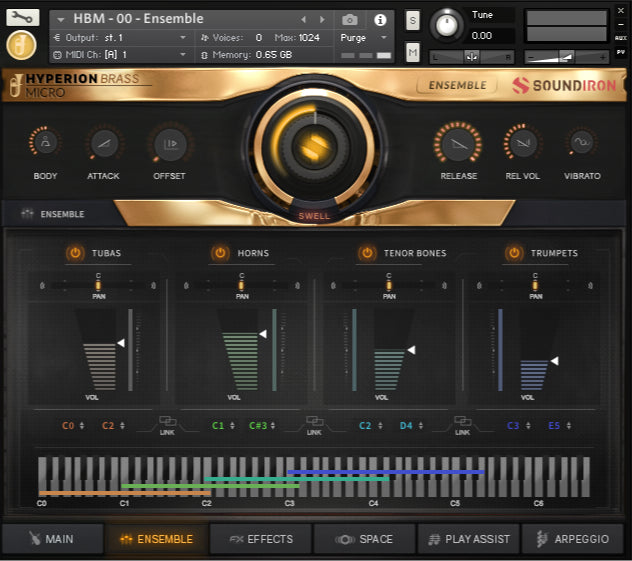Image resolution: width=632 pixels, height=561 pixels.
Task: Click the Release knob
Action: click(x=458, y=144)
